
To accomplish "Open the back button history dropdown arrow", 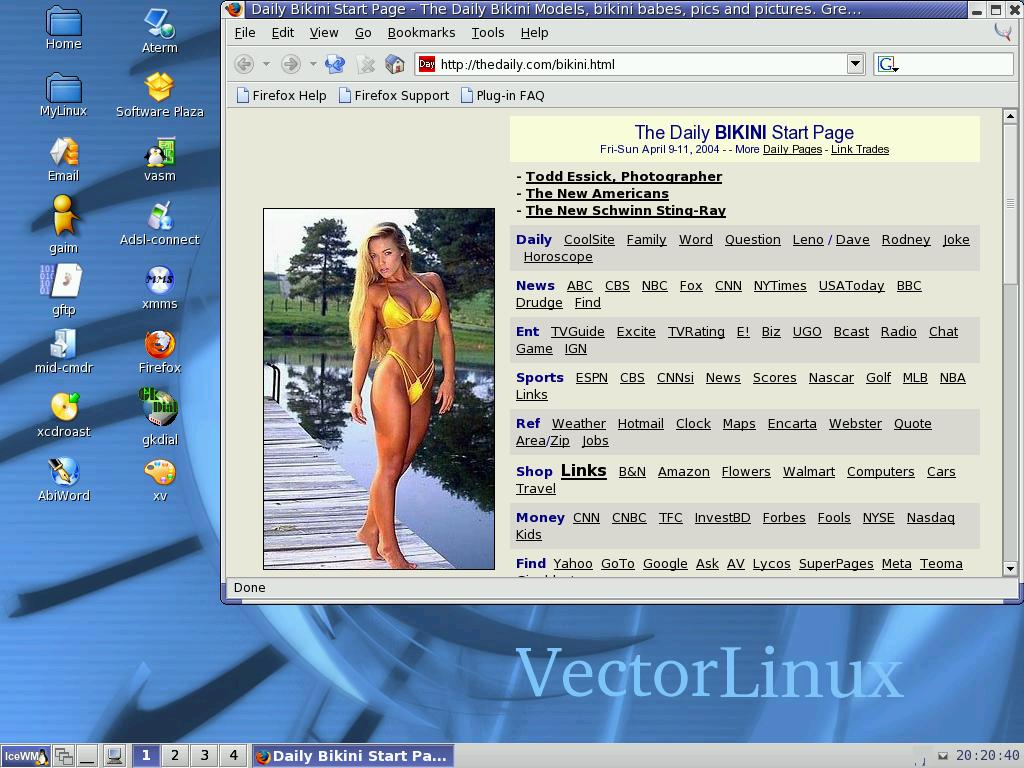I will point(266,64).
